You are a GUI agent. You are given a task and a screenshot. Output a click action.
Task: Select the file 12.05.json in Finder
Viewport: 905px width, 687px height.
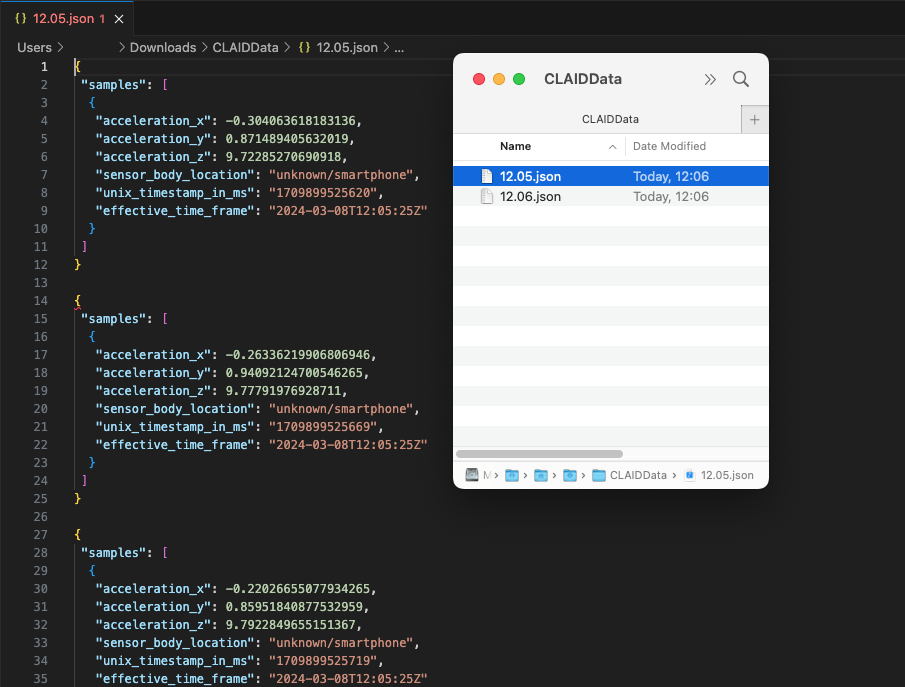coord(611,176)
